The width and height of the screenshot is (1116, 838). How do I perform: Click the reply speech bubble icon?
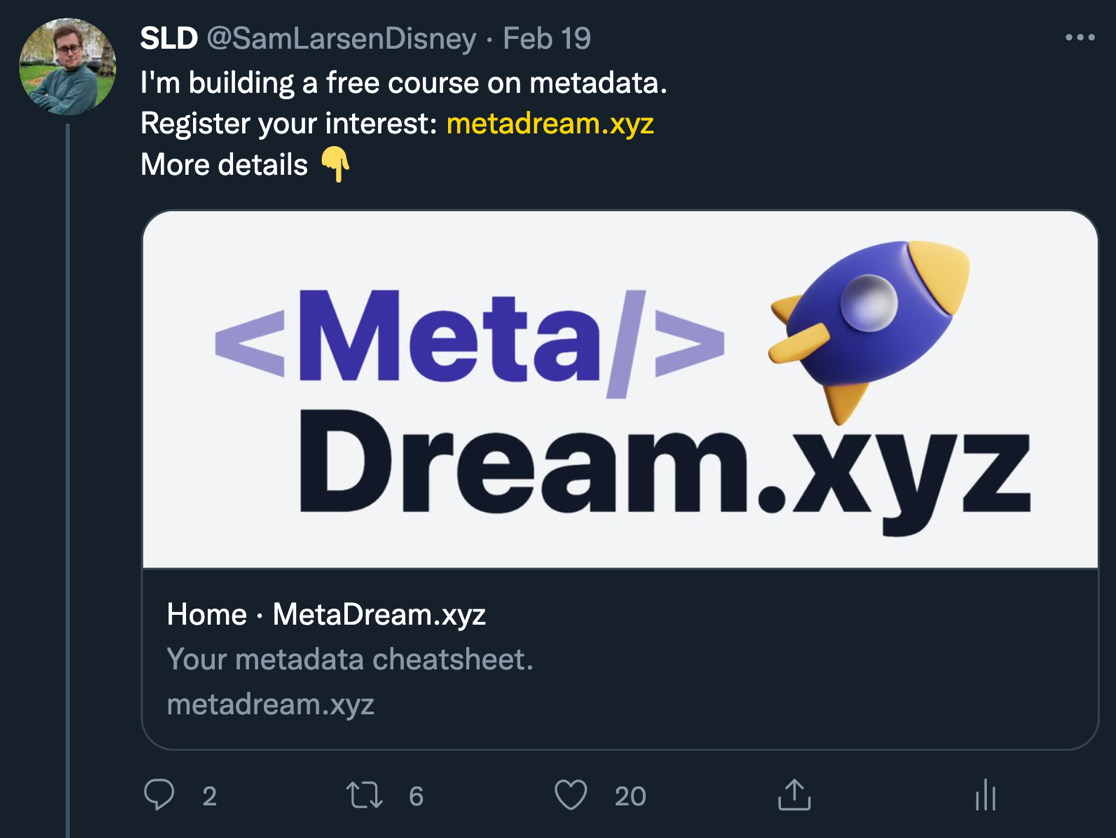click(x=159, y=795)
